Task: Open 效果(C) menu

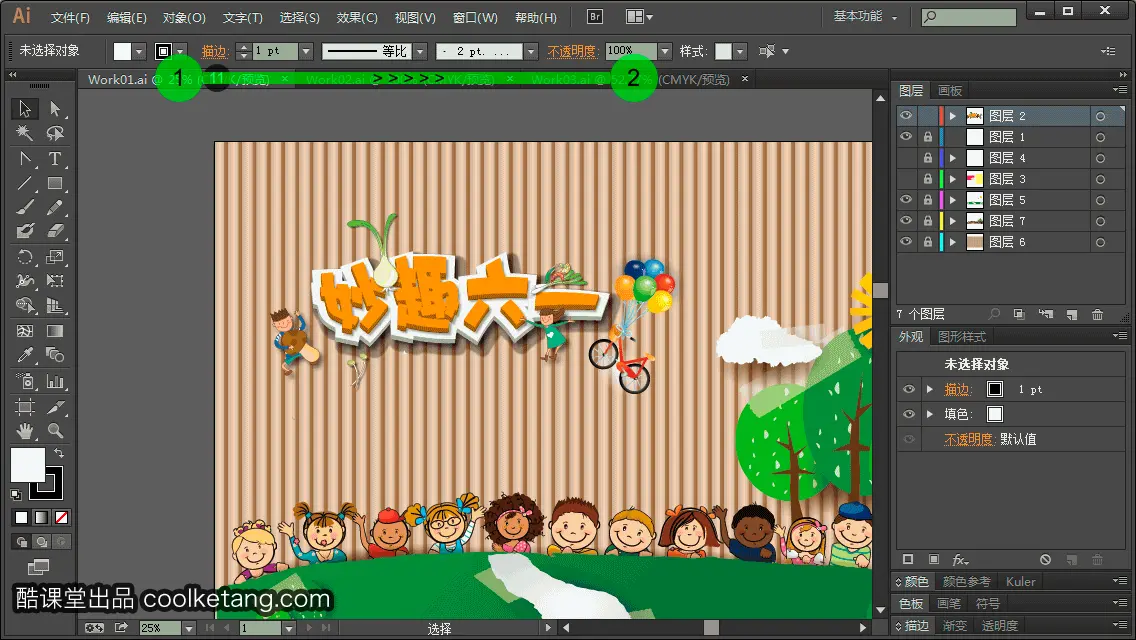Action: pyautogui.click(x=357, y=17)
